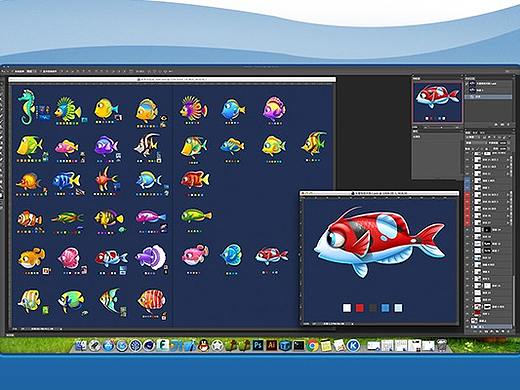Viewport: 520px width, 390px height.
Task: Launch Google Chrome from the Dock
Action: pyautogui.click(x=312, y=346)
